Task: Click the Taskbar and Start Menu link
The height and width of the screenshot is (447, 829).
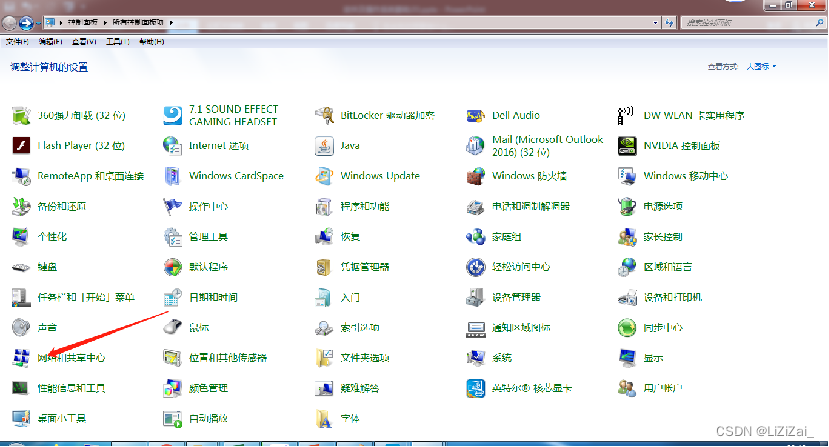Action: click(x=86, y=297)
